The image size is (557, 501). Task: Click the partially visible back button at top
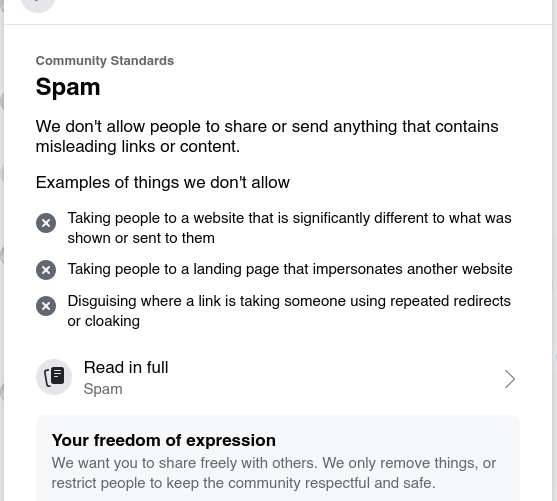pos(38,4)
